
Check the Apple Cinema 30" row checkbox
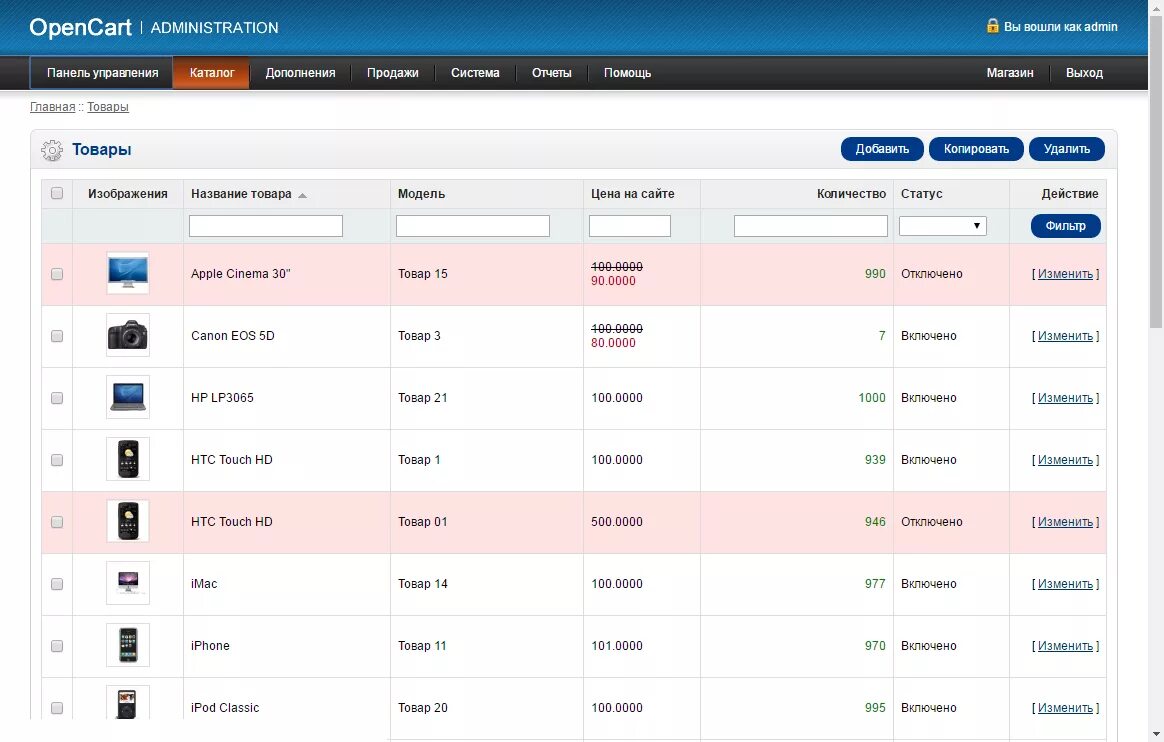[57, 274]
